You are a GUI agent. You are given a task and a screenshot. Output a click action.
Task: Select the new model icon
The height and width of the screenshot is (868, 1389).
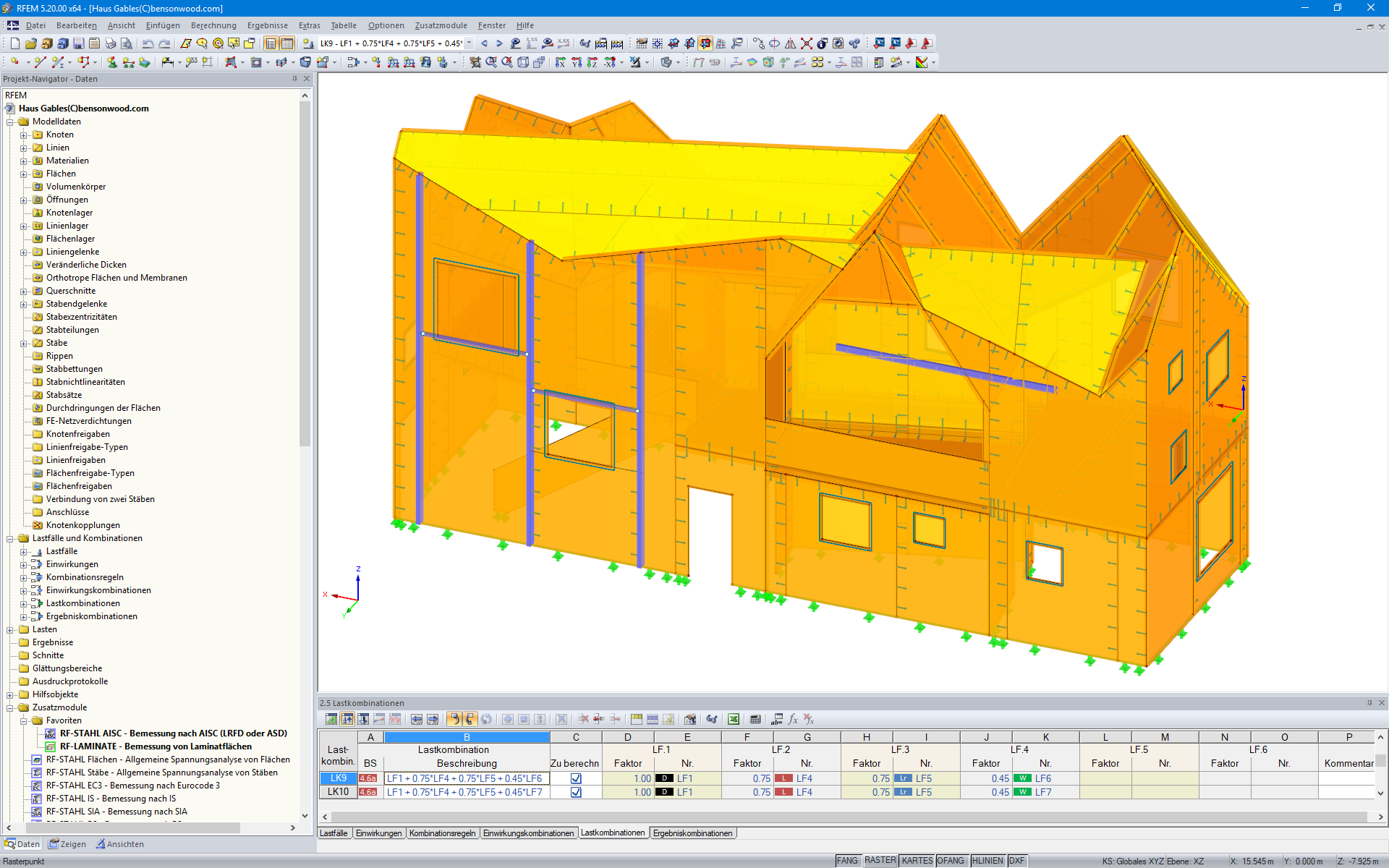pyautogui.click(x=14, y=43)
